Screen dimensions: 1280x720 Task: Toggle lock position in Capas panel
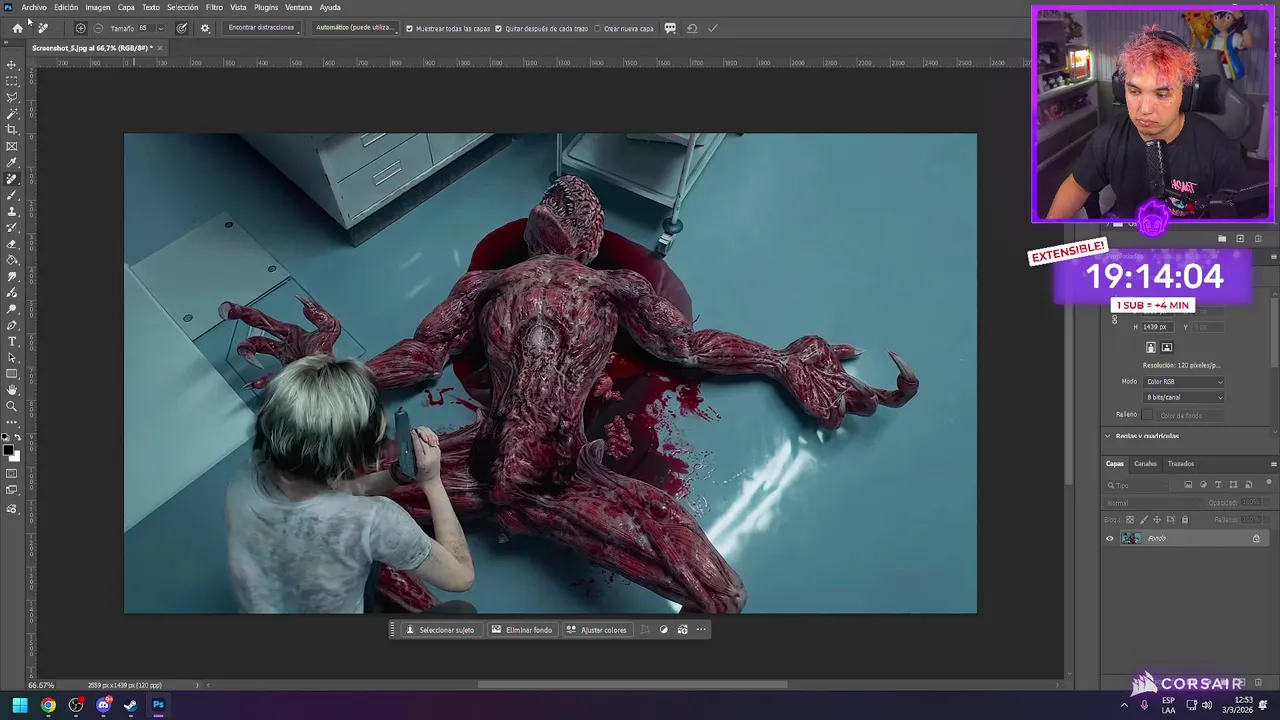point(1158,520)
